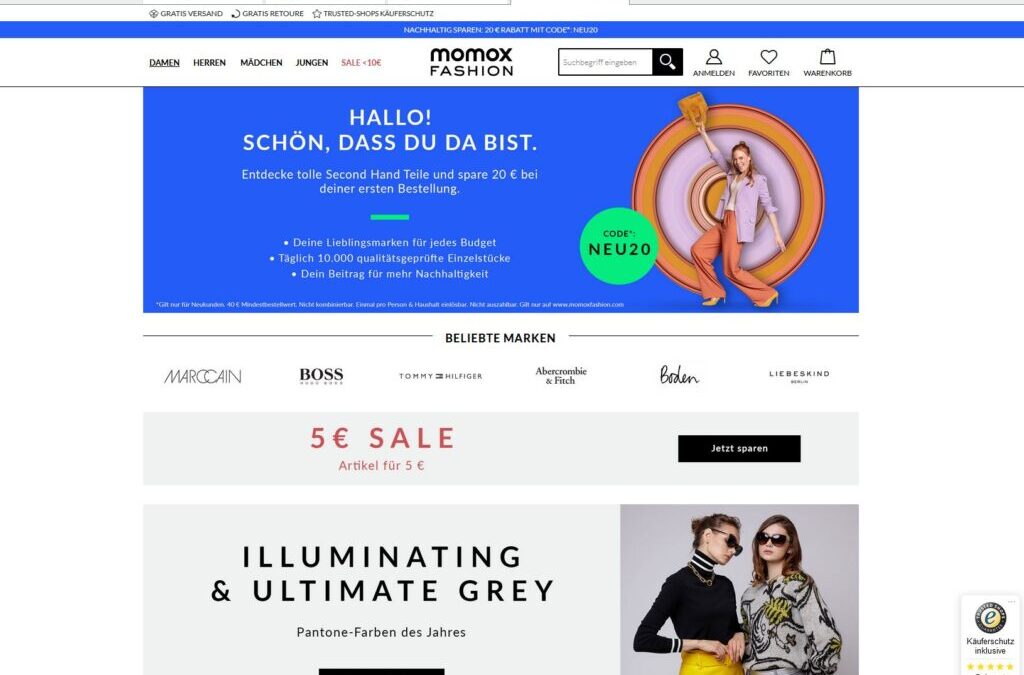Screen dimensions: 1024x675
Task: Select the Tommy Hilfiger brand logo
Action: point(441,376)
